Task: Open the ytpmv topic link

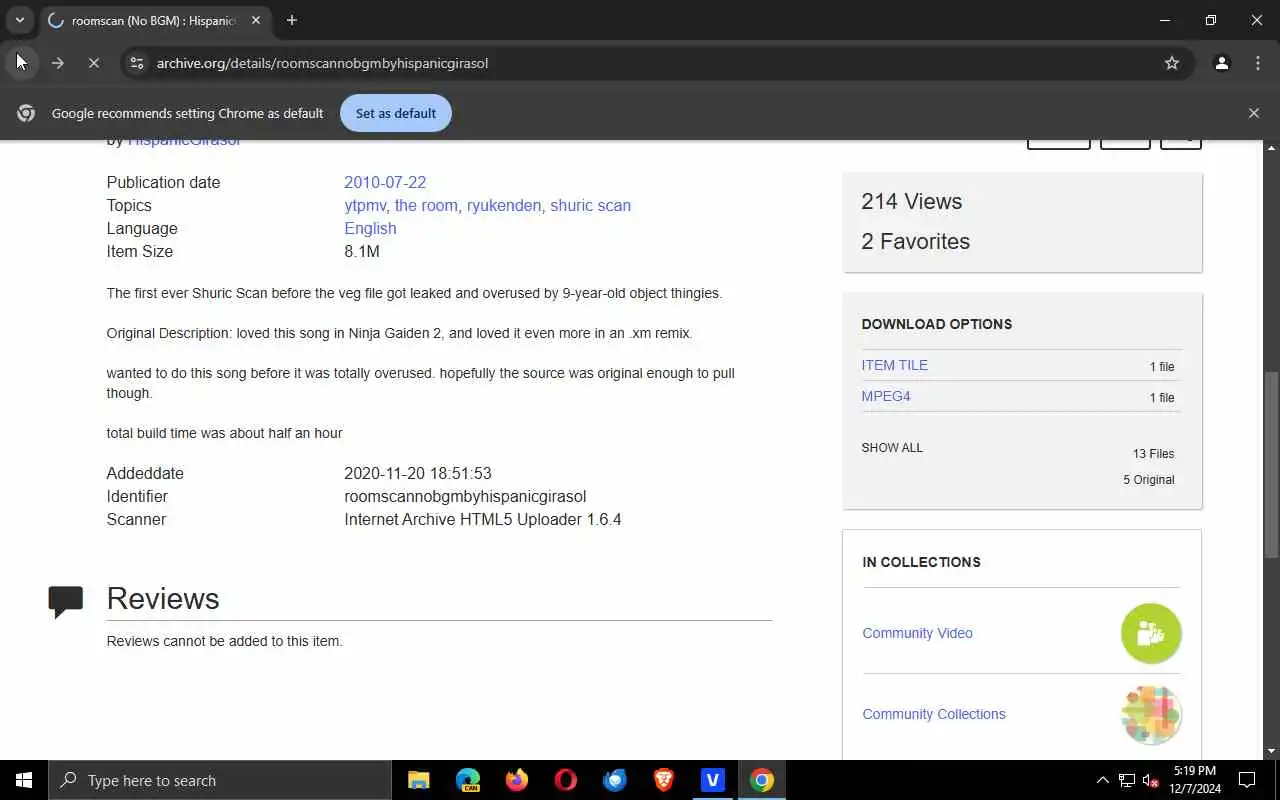Action: click(365, 205)
